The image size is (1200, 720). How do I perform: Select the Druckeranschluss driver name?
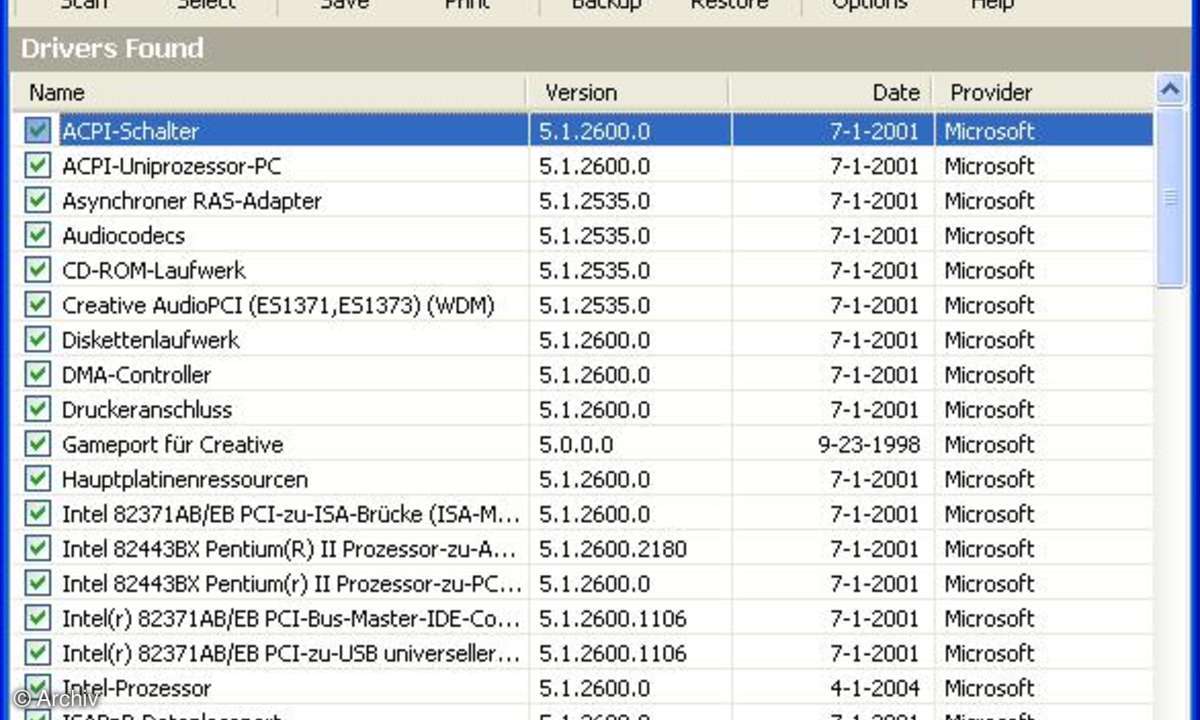coord(147,410)
